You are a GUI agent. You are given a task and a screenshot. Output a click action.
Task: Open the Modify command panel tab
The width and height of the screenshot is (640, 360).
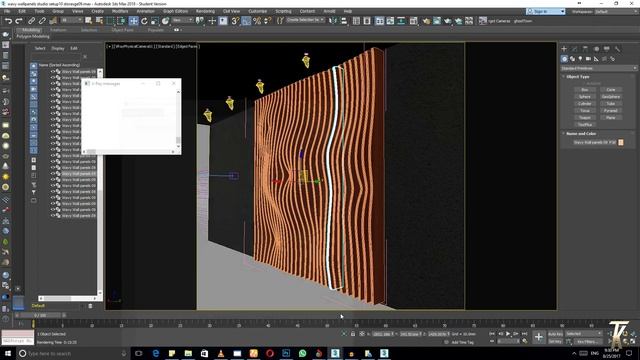pos(575,49)
